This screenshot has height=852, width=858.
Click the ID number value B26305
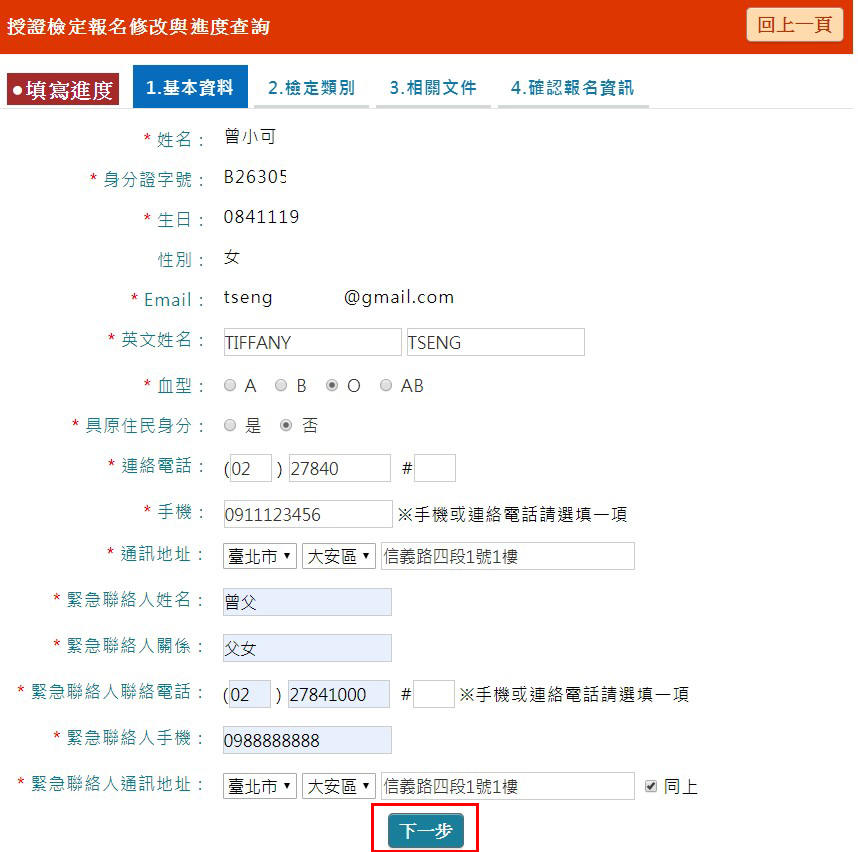pyautogui.click(x=254, y=177)
